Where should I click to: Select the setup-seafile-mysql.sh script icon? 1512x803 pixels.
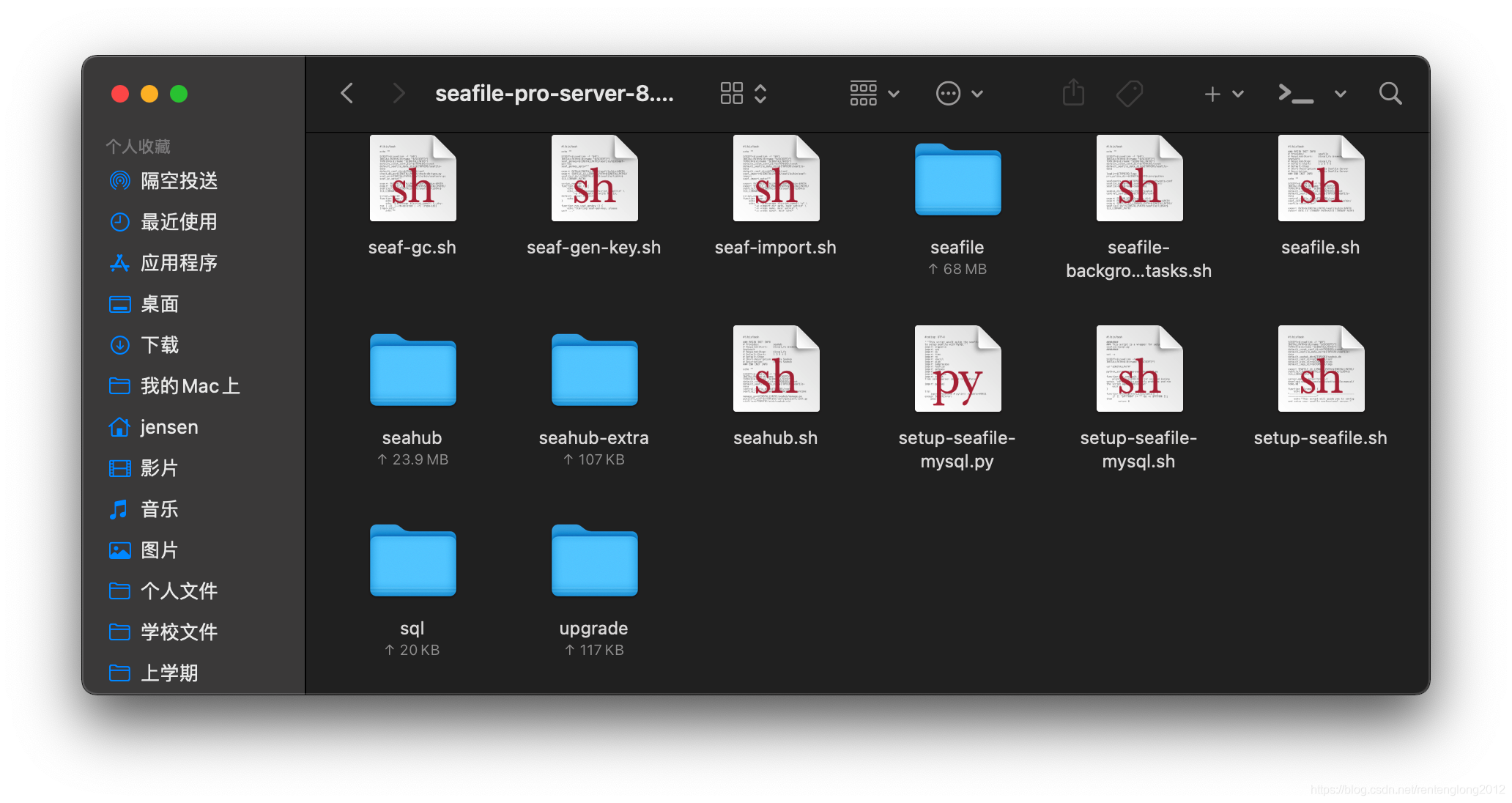[1139, 369]
